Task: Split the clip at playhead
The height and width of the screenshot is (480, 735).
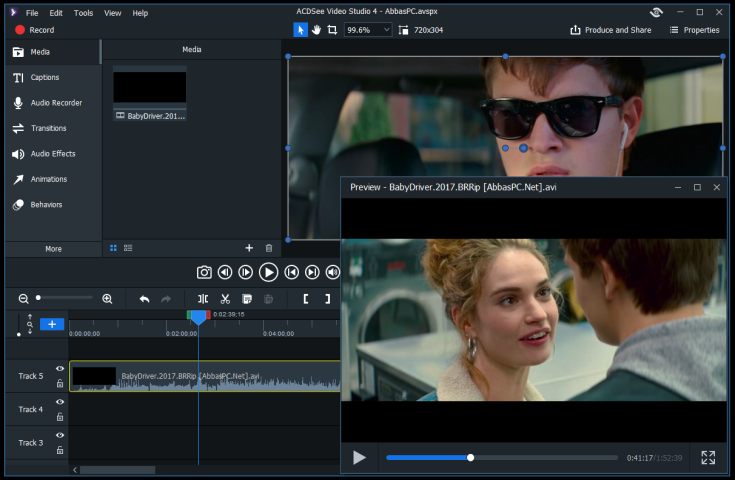Action: pos(203,299)
